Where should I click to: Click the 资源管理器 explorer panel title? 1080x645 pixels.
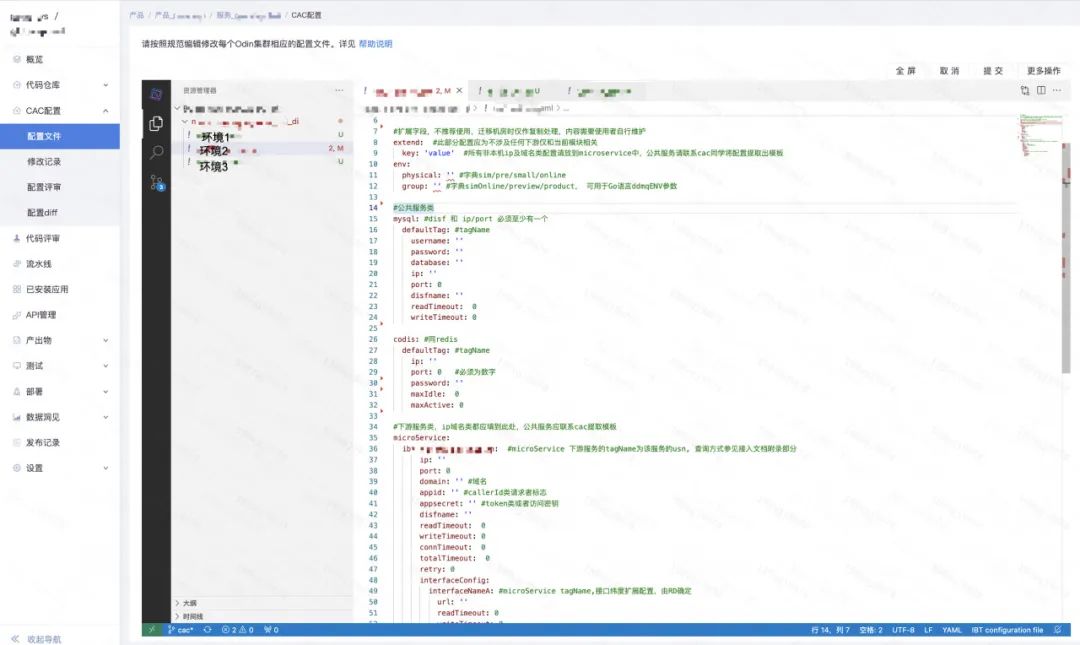pyautogui.click(x=200, y=90)
